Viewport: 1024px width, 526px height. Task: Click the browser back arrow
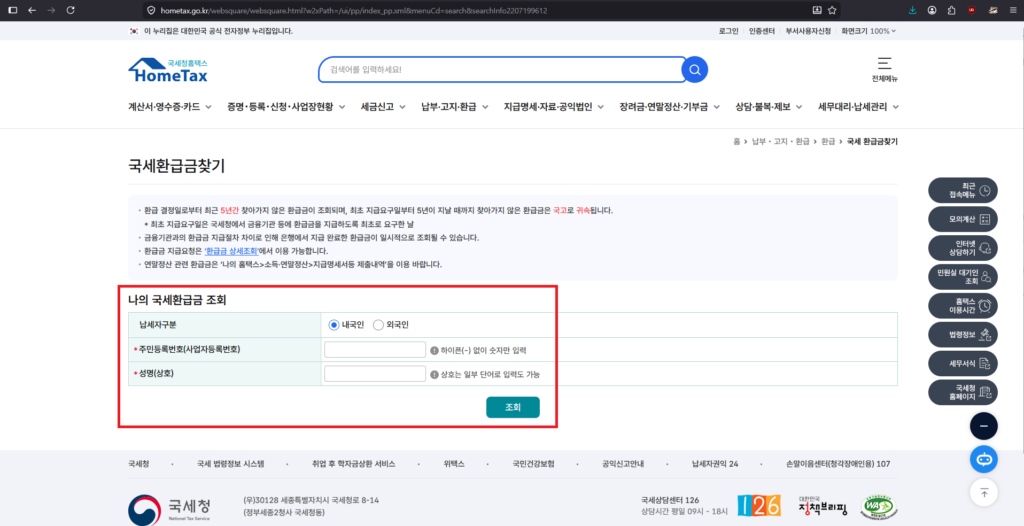32,10
